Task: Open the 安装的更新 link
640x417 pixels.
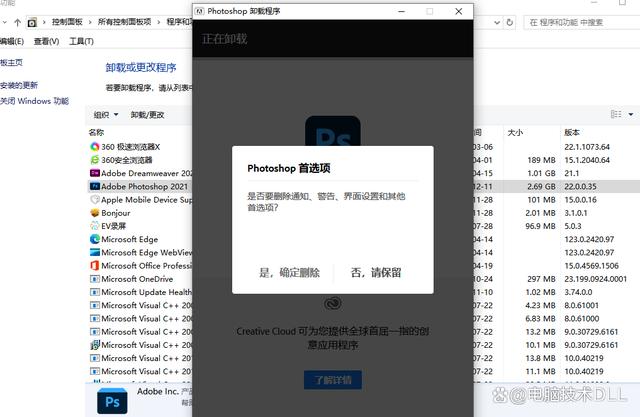Action: pyautogui.click(x=19, y=85)
